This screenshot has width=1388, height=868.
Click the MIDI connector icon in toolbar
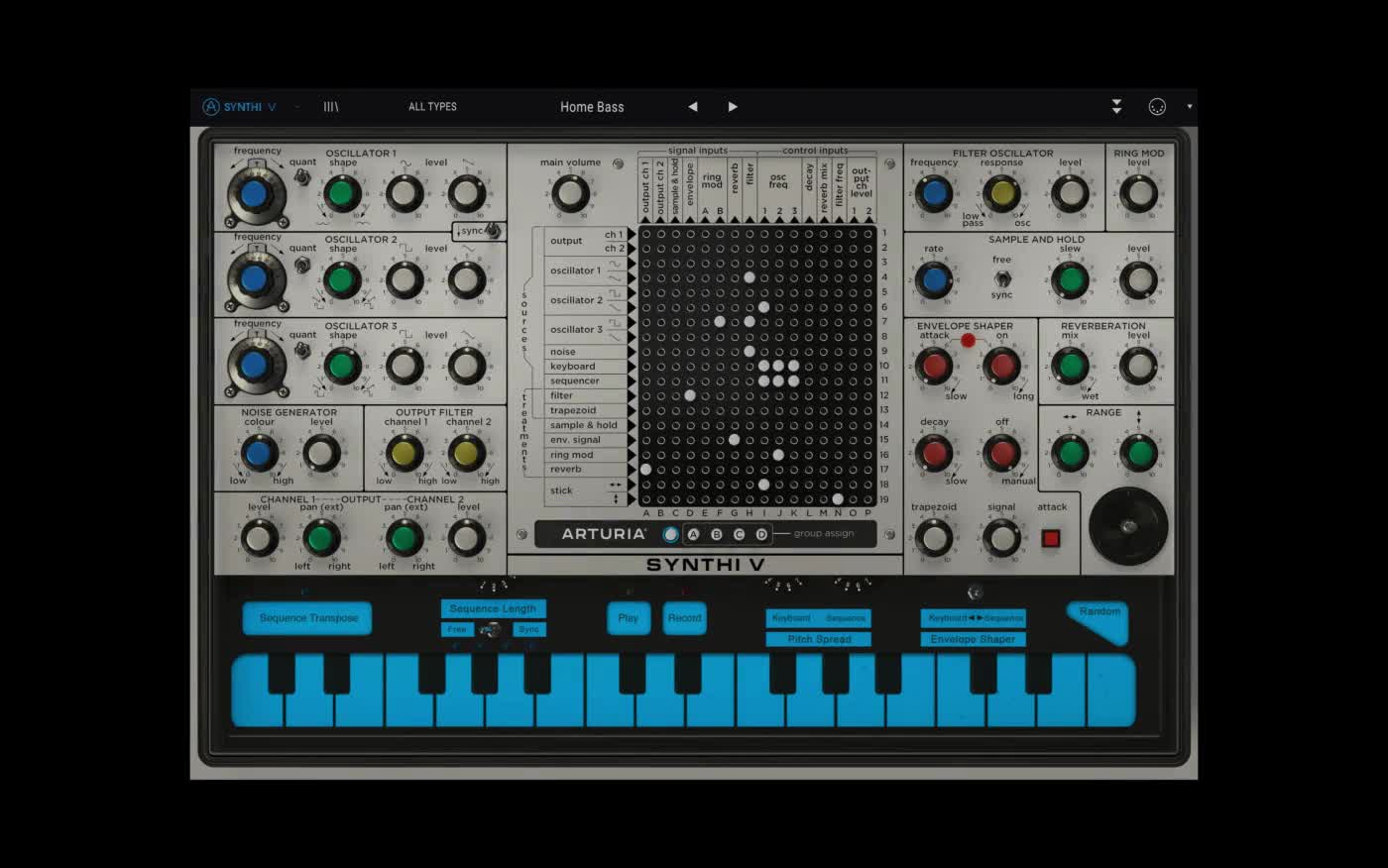tap(1156, 106)
